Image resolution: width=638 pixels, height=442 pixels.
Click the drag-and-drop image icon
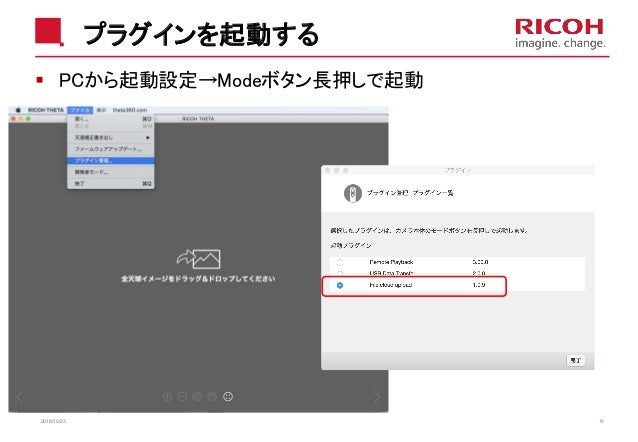click(x=199, y=259)
